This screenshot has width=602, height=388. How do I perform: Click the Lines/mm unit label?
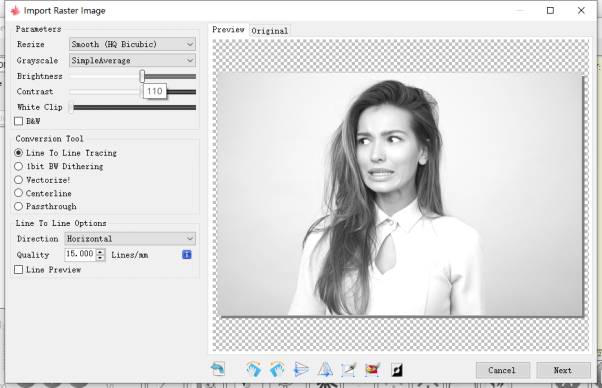pos(130,255)
